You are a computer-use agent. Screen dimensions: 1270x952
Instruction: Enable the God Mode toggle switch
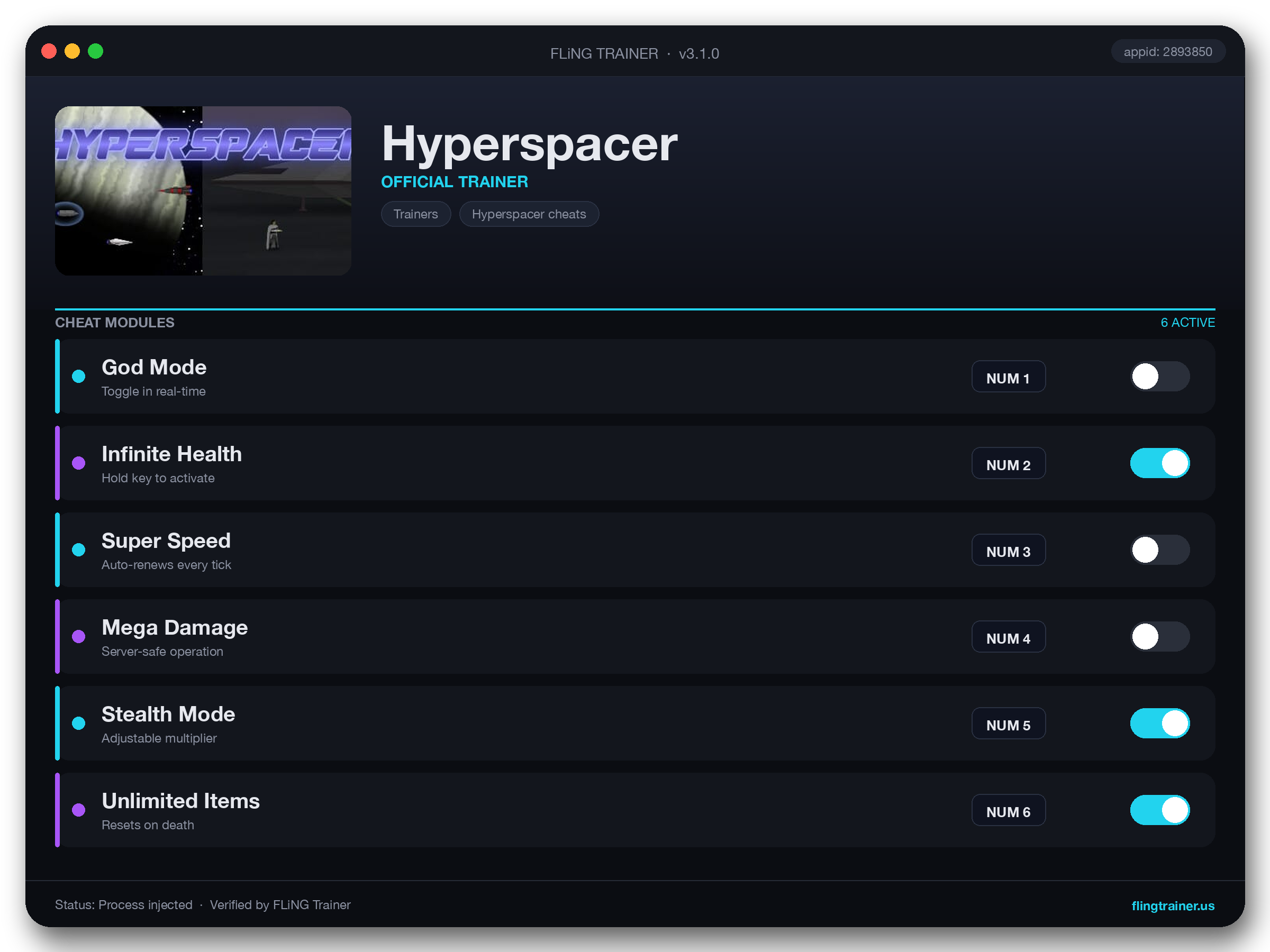click(x=1160, y=377)
